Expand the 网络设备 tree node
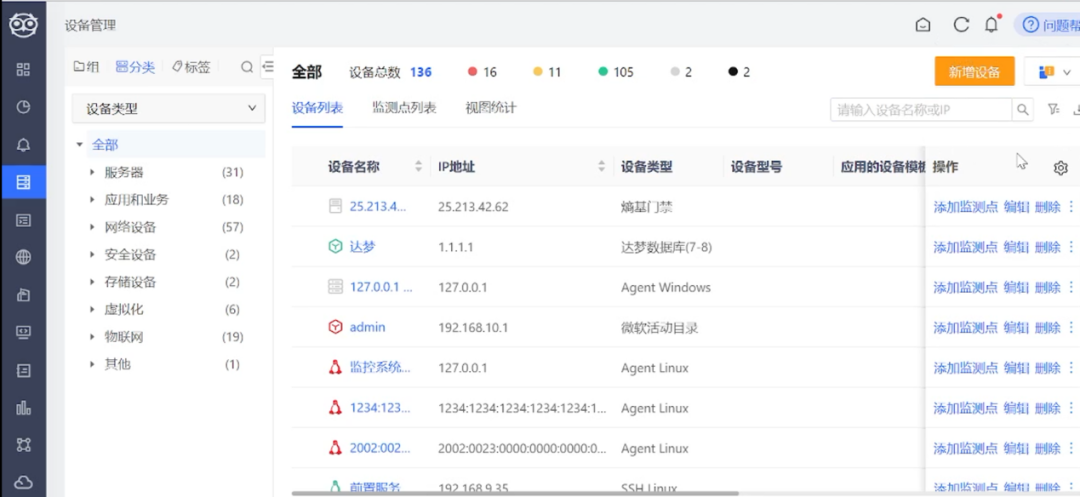Screen dimensions: 1080x497 coord(92,227)
